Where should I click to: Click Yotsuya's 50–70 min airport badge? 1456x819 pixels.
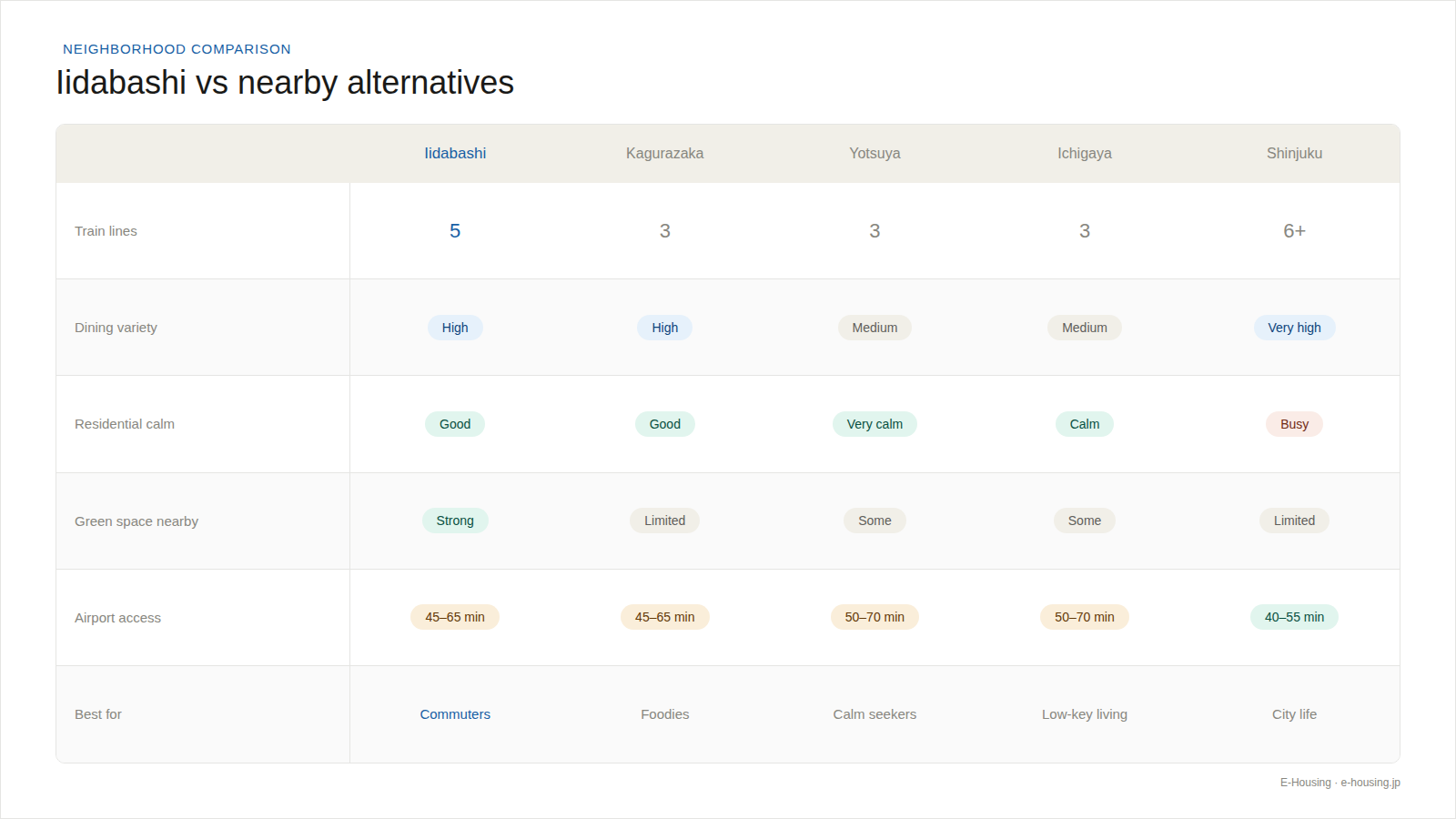pos(875,617)
